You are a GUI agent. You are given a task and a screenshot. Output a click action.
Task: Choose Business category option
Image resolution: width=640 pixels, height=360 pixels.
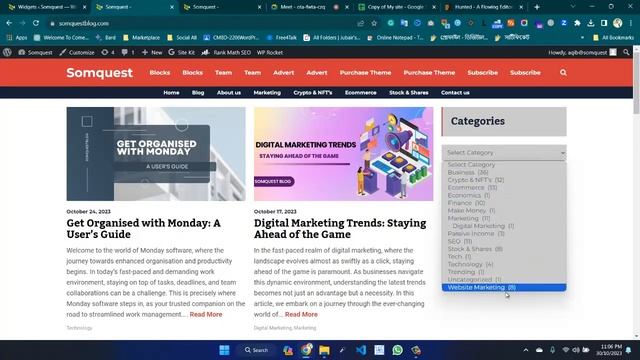[x=504, y=172]
